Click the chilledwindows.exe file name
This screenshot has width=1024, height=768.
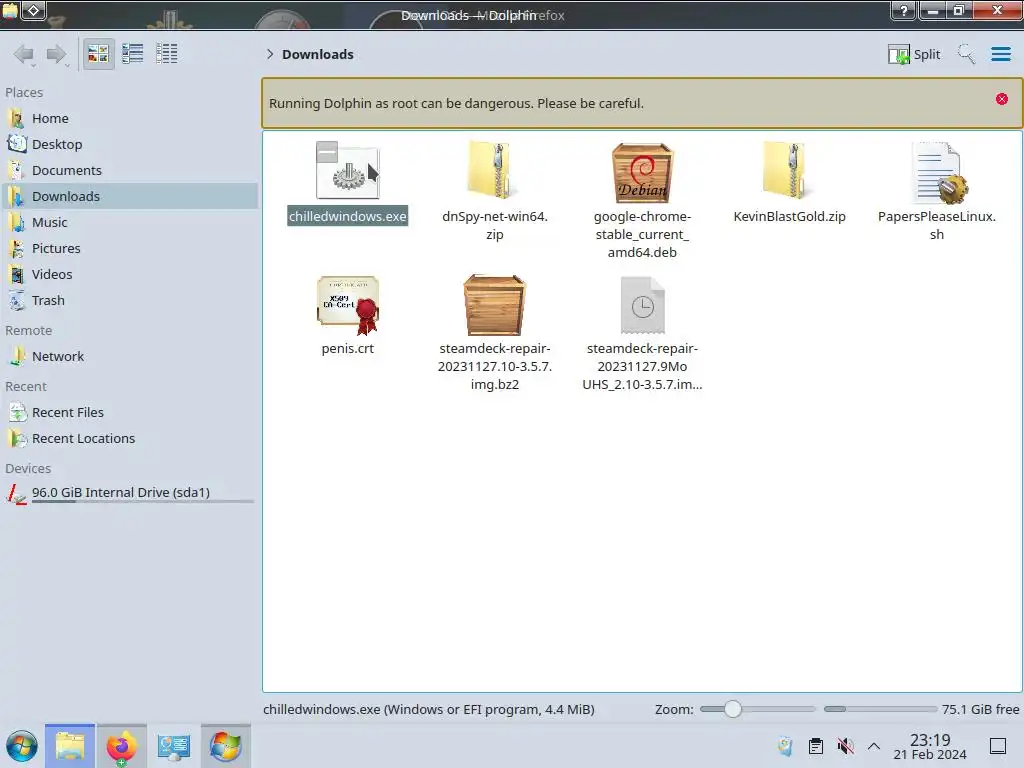[347, 216]
